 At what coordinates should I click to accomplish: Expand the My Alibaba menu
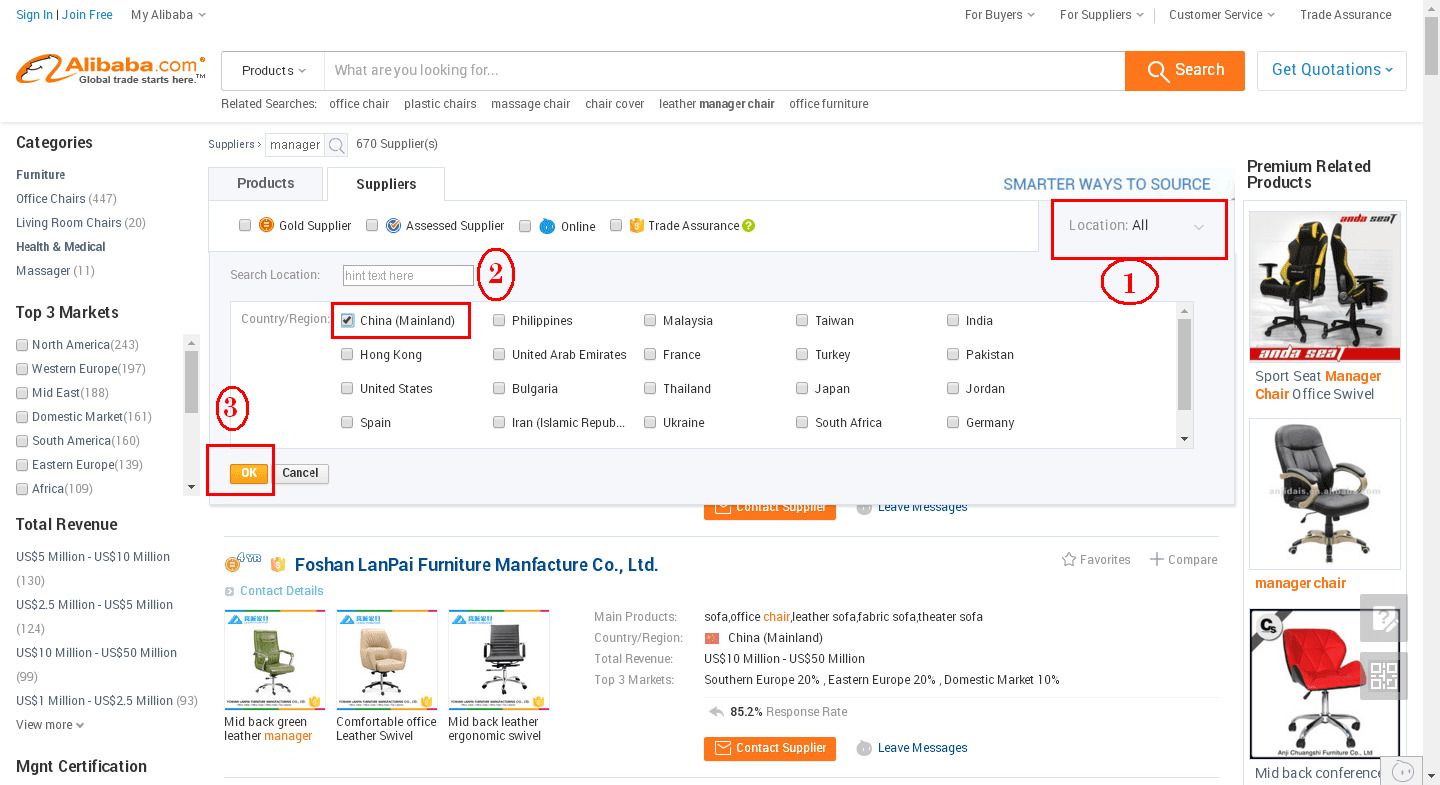(168, 15)
